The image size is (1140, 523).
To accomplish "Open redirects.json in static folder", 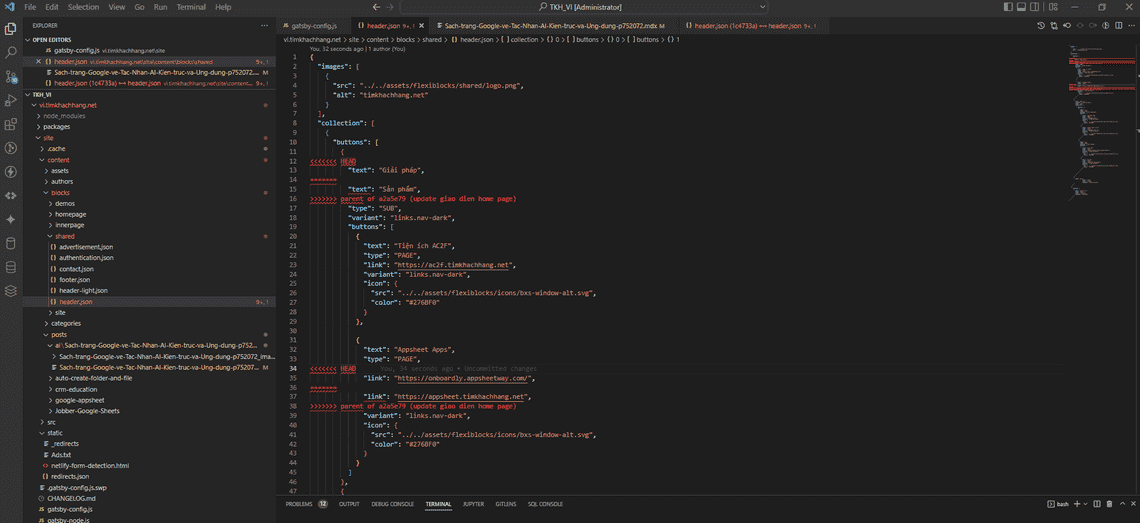I will (x=70, y=476).
